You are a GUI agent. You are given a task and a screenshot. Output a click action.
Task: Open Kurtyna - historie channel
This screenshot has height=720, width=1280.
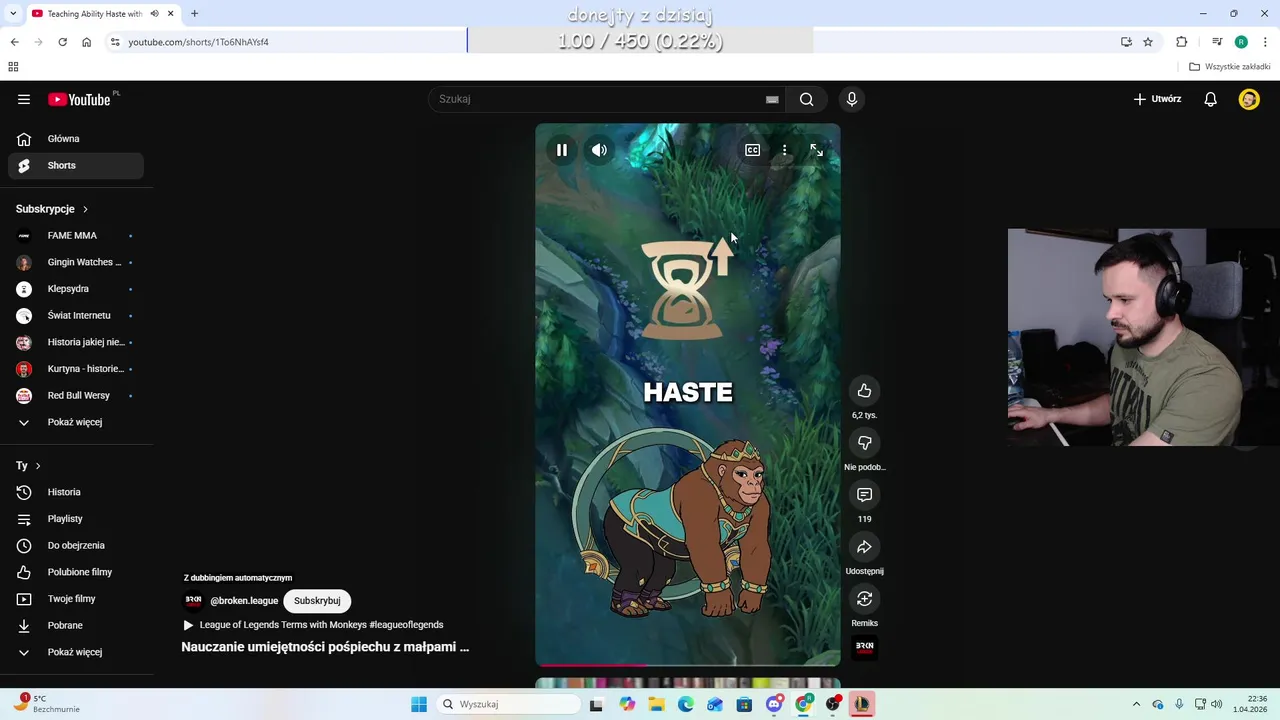76,369
